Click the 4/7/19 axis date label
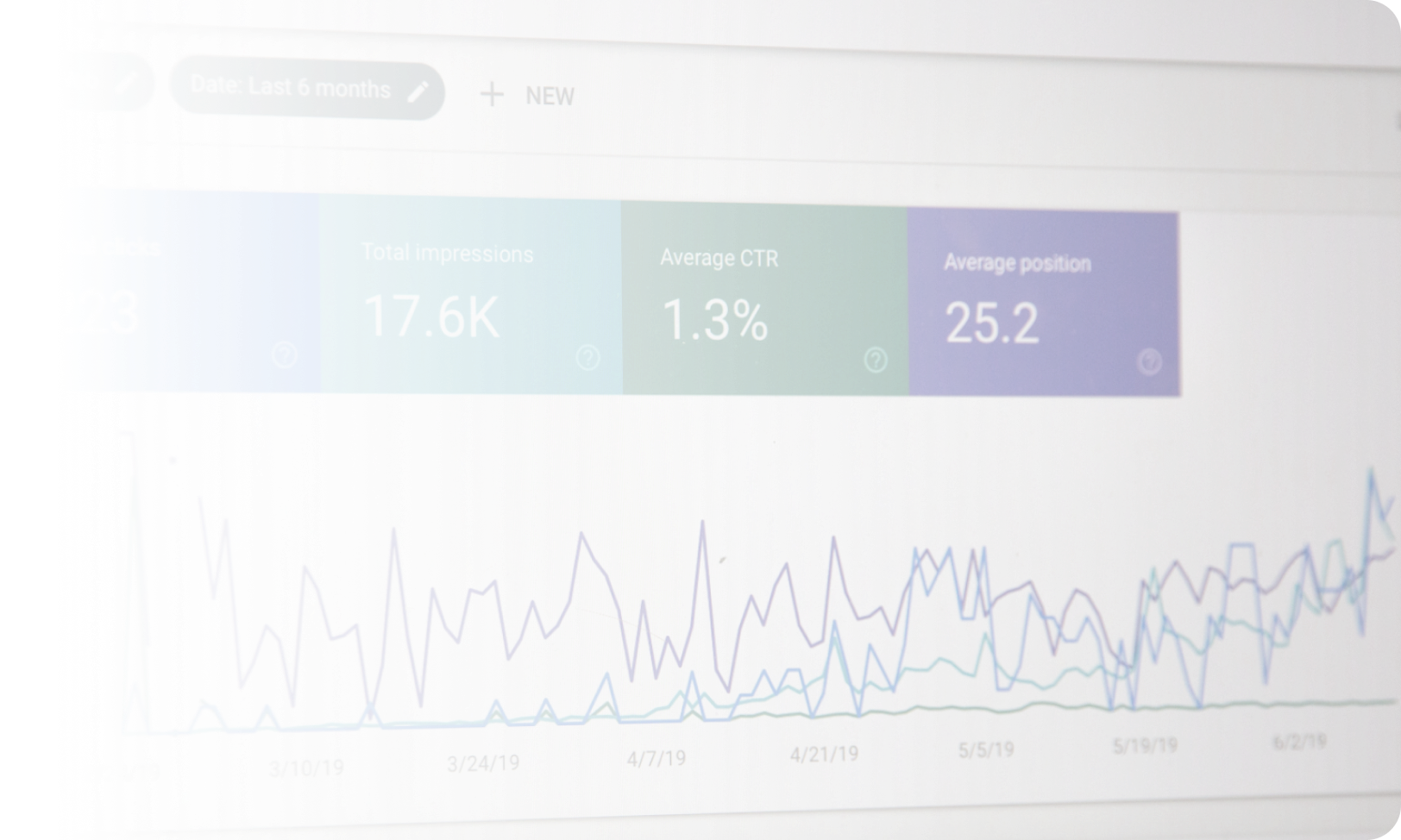This screenshot has width=1401, height=840. tap(657, 758)
